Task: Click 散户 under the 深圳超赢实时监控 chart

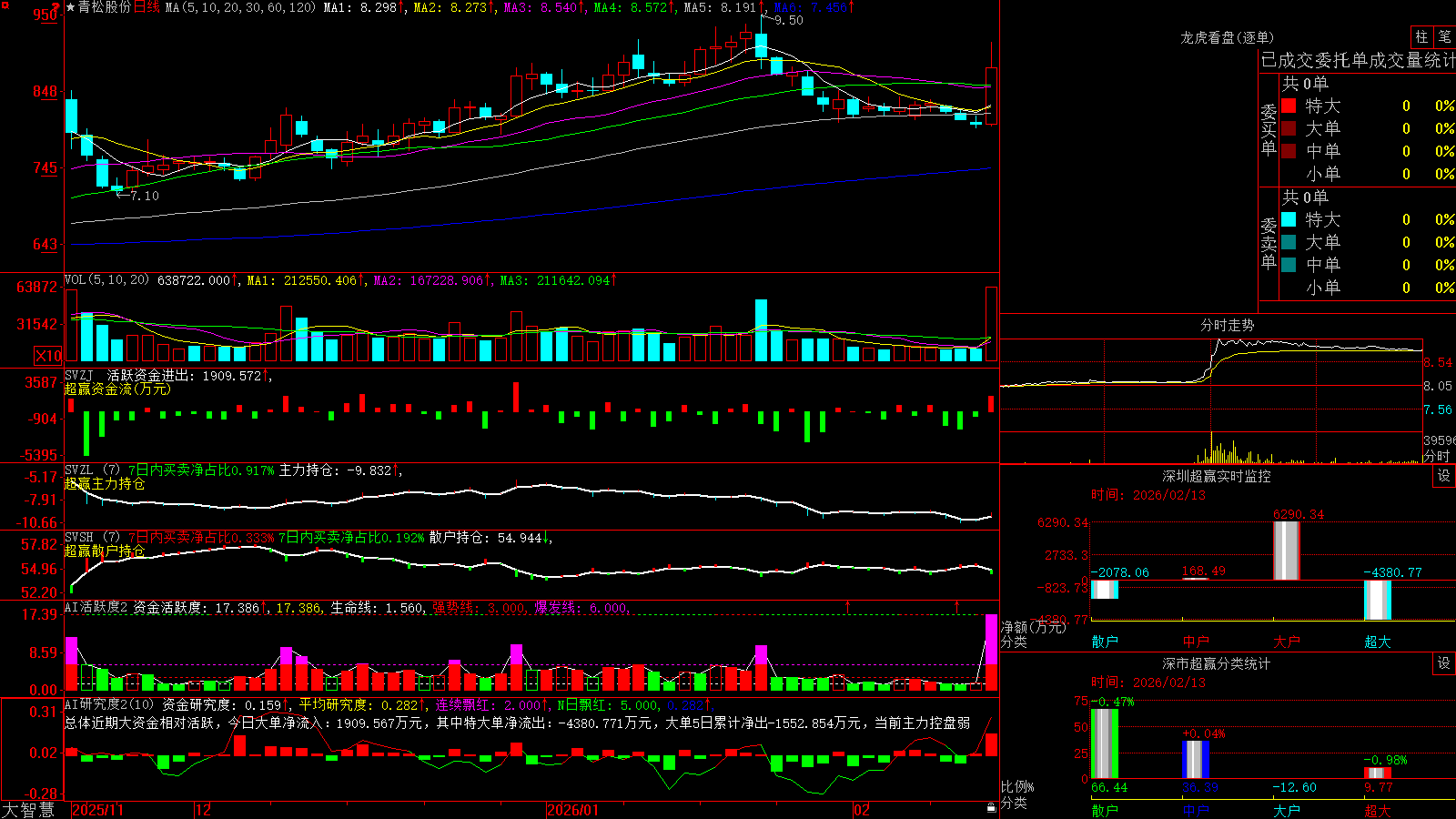Action: pyautogui.click(x=1105, y=642)
